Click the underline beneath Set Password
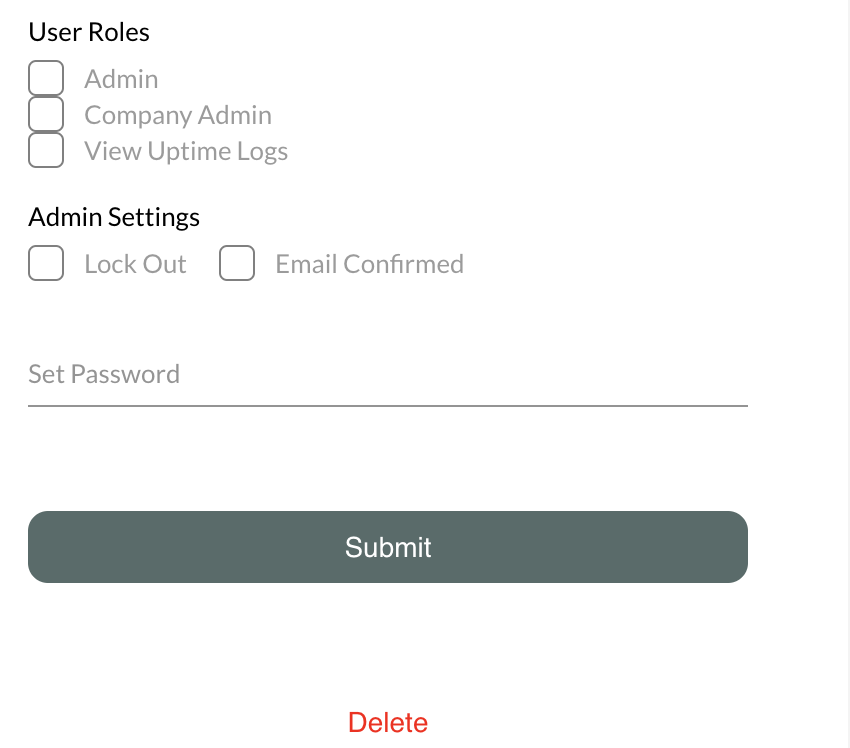 pos(388,406)
